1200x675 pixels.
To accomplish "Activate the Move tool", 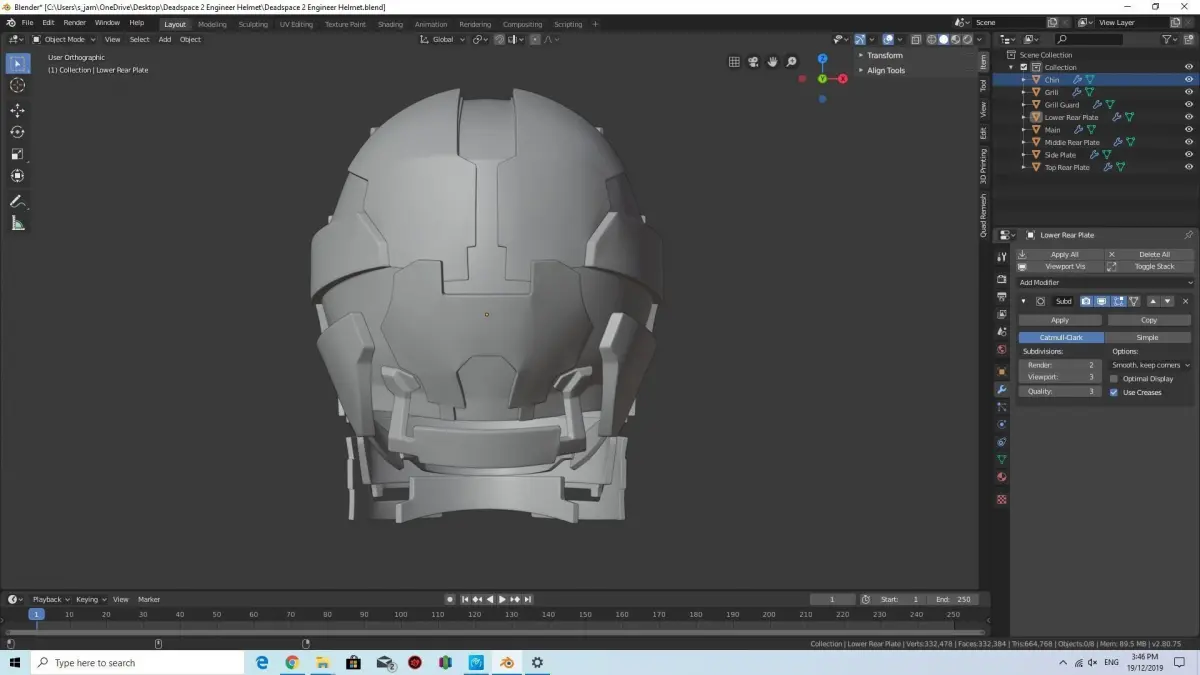I will click(x=17, y=110).
